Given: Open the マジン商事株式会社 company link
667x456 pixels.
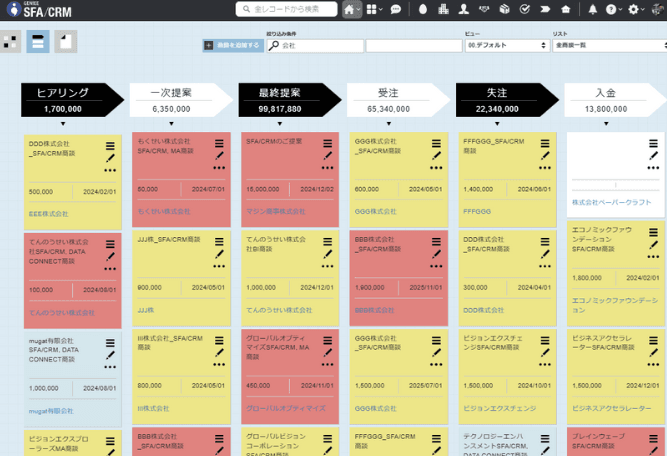Looking at the screenshot, I should coord(276,211).
